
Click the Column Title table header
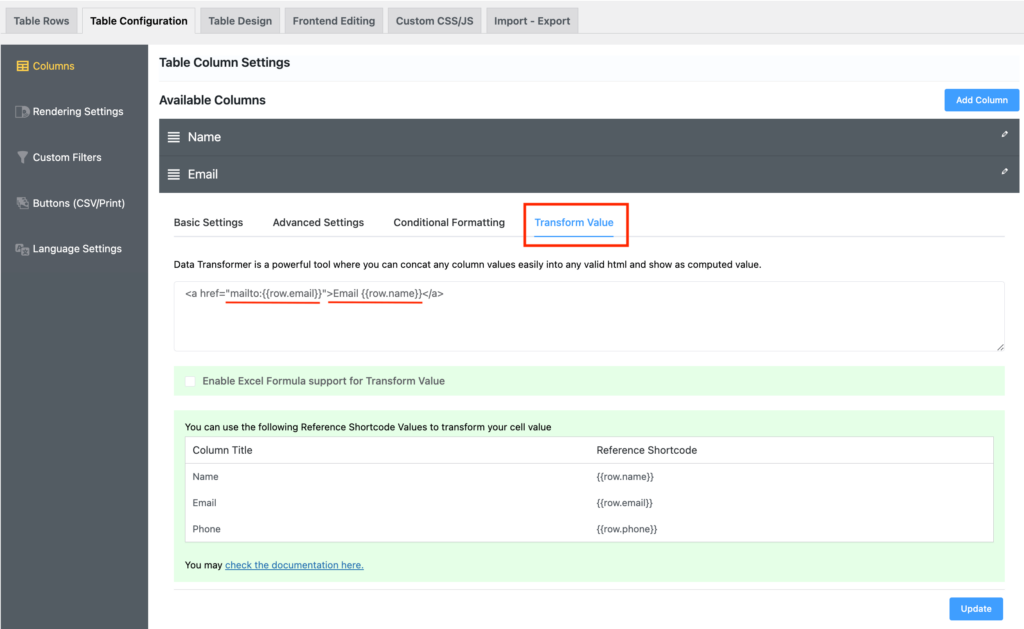(x=222, y=450)
